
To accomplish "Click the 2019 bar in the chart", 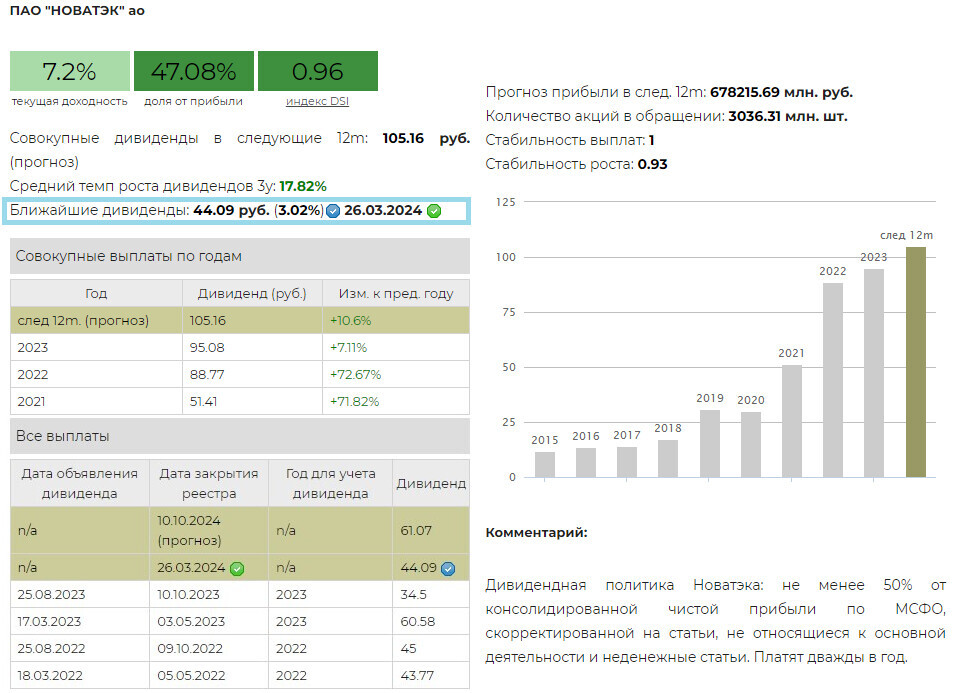I will 709,443.
